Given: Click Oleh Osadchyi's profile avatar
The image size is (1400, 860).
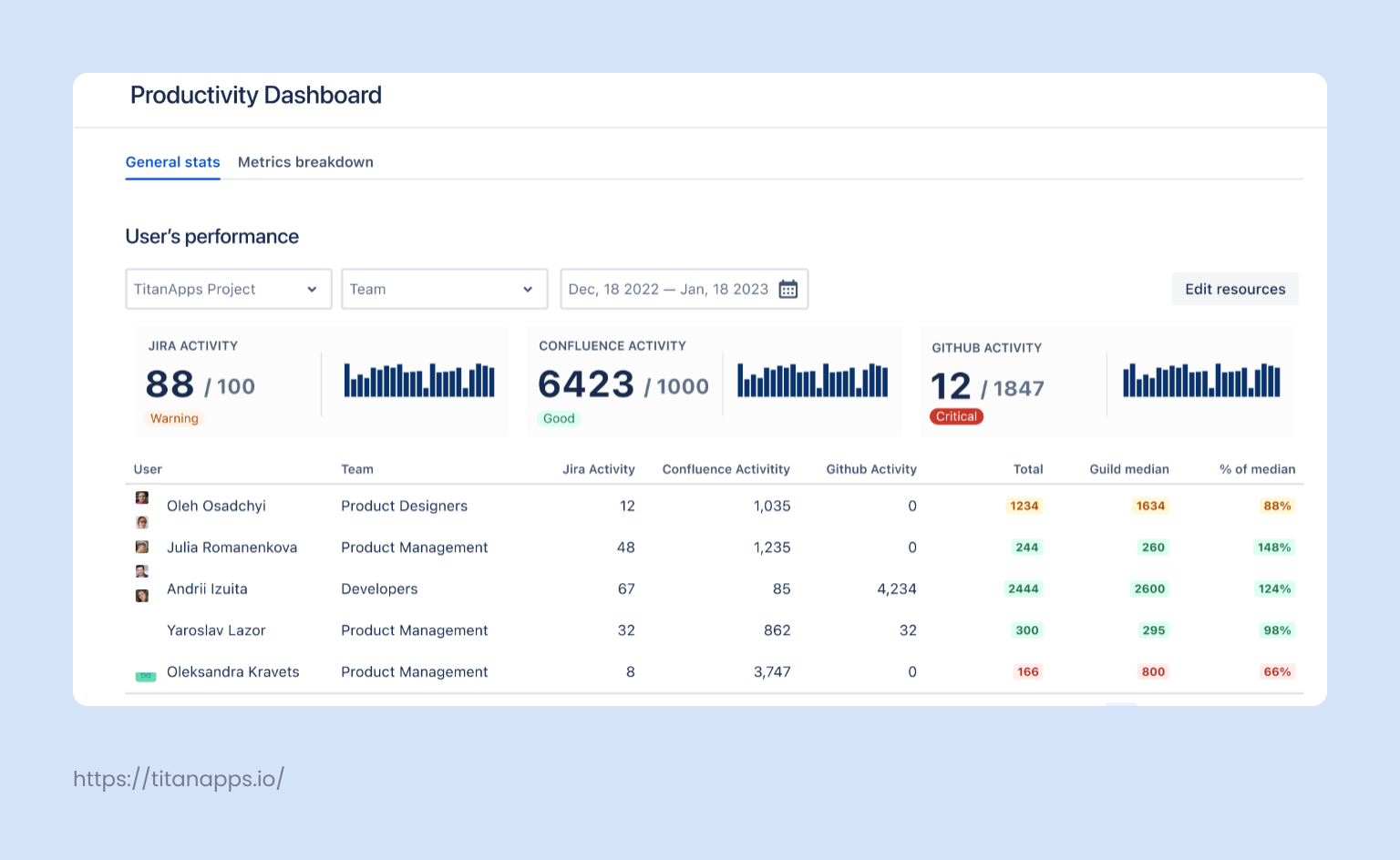Looking at the screenshot, I should pos(142,499).
